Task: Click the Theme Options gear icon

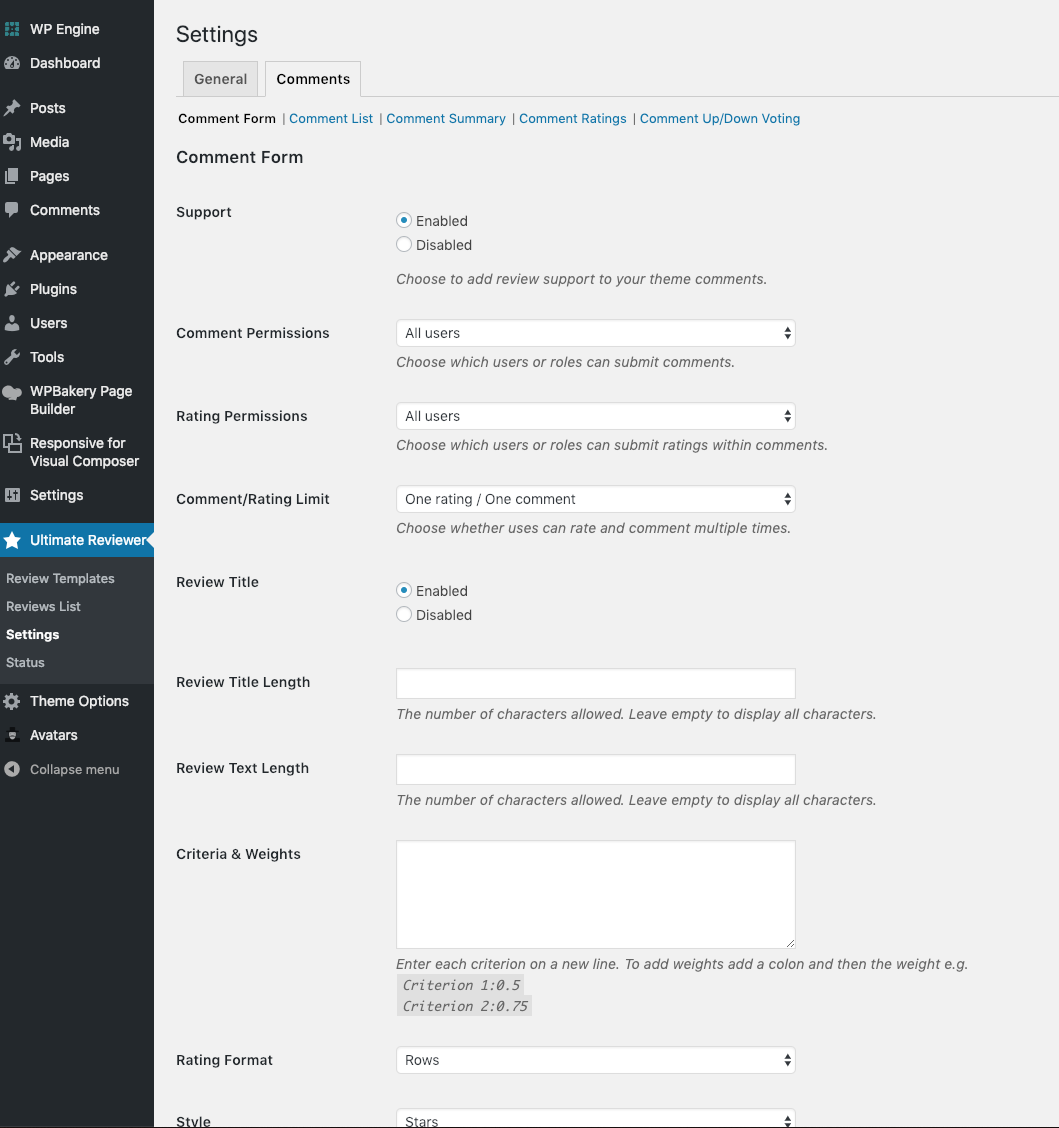Action: pos(13,701)
